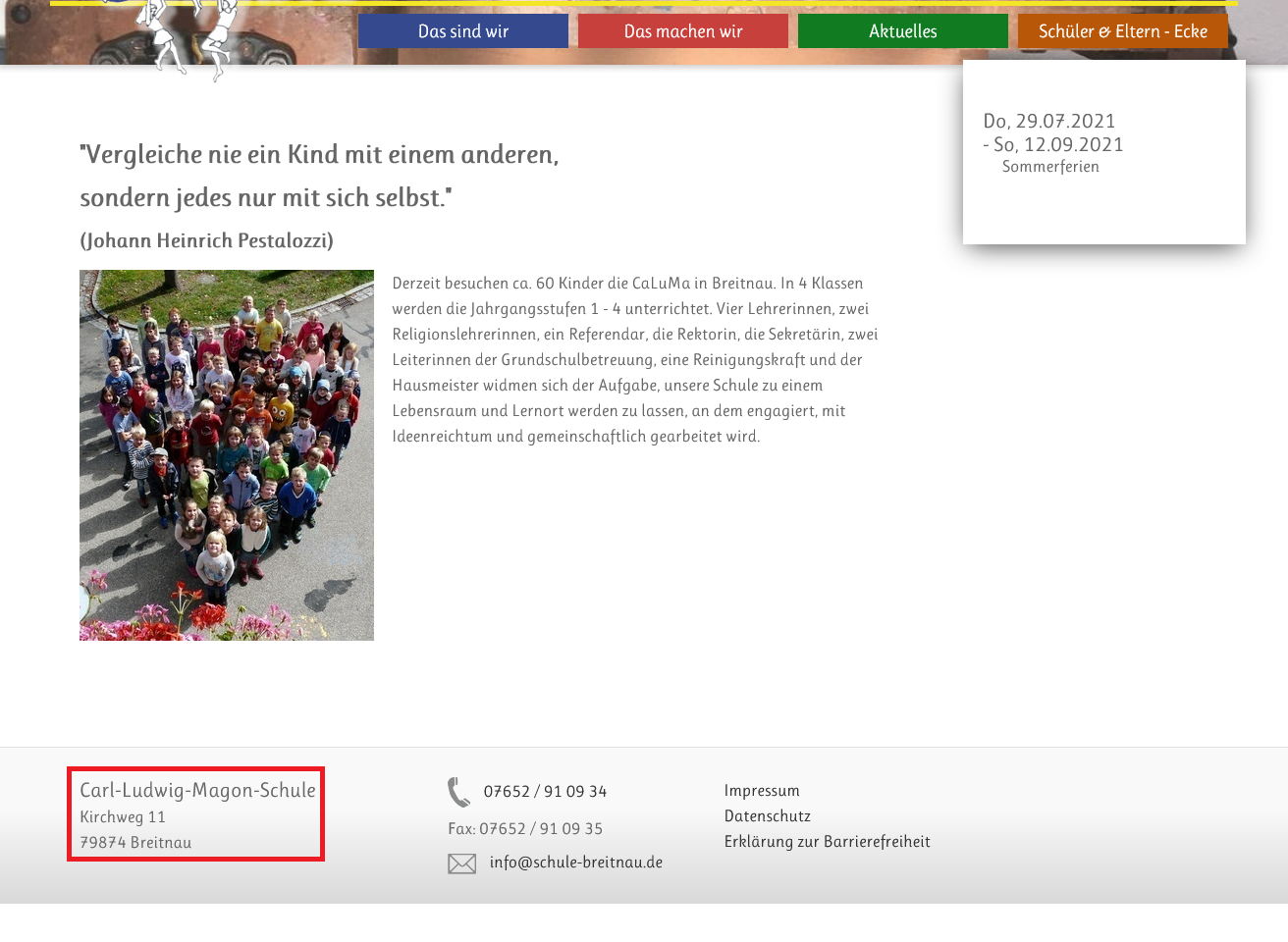Viewport: 1288px width, 942px height.
Task: Open the Impressum link
Action: pyautogui.click(x=762, y=791)
